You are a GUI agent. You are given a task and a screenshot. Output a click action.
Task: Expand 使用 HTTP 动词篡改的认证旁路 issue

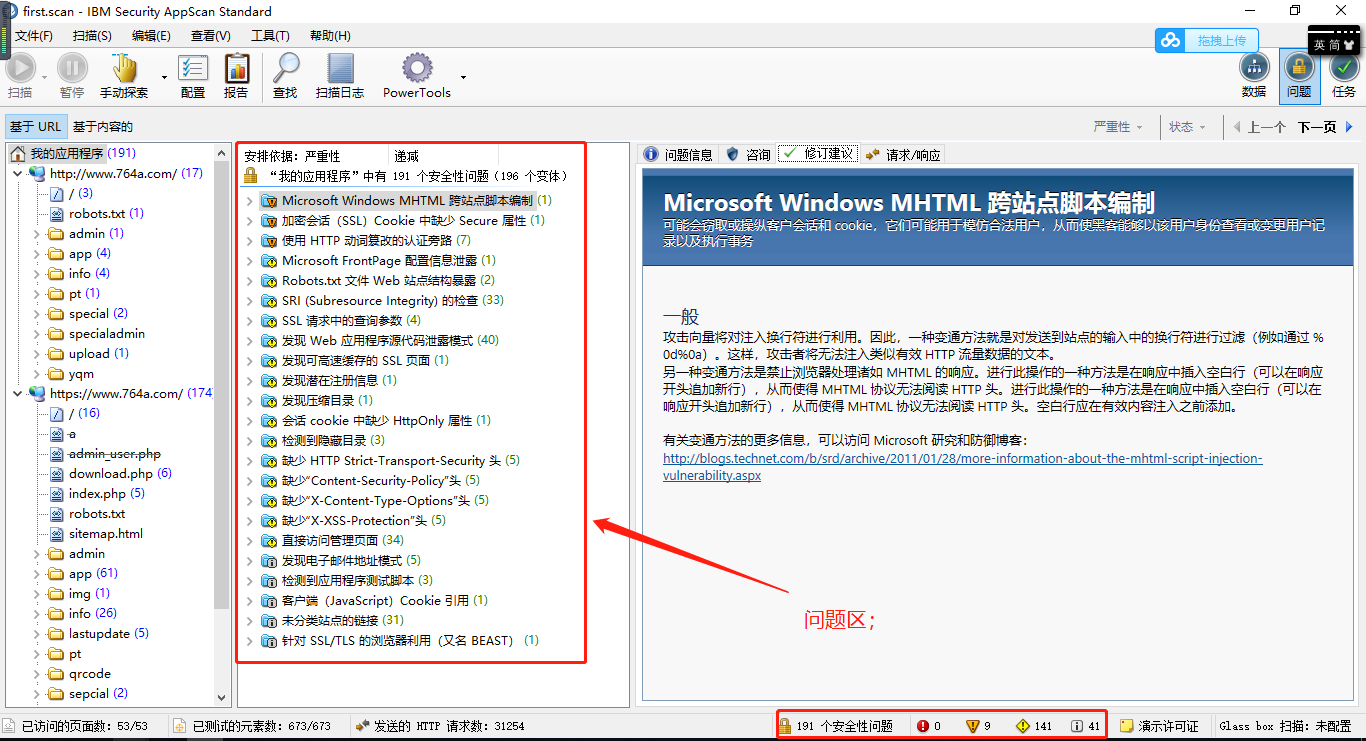pyautogui.click(x=249, y=240)
